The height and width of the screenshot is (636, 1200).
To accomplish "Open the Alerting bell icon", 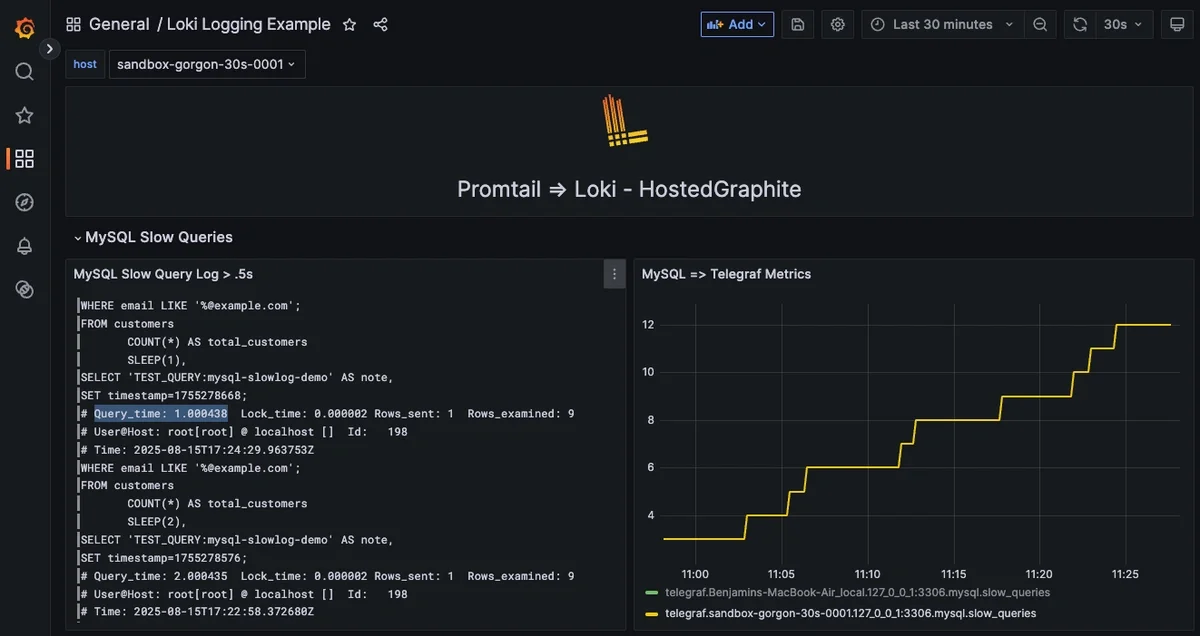I will (x=25, y=246).
